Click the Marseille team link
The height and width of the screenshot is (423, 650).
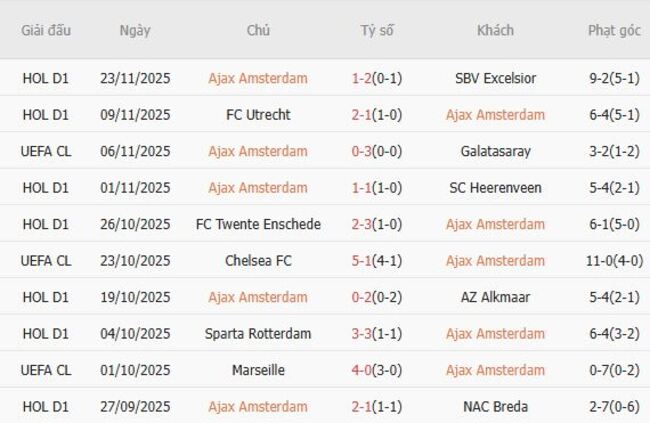click(258, 370)
